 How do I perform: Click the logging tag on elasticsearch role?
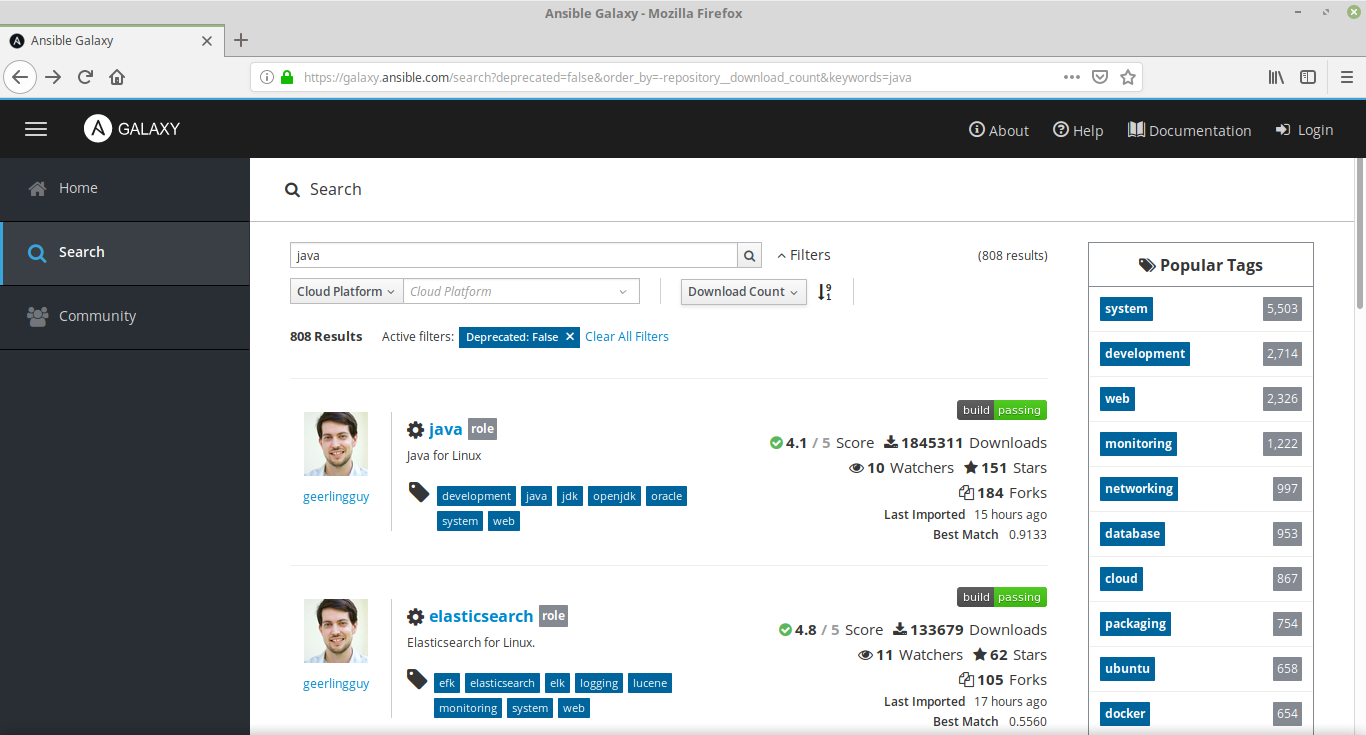pos(598,683)
